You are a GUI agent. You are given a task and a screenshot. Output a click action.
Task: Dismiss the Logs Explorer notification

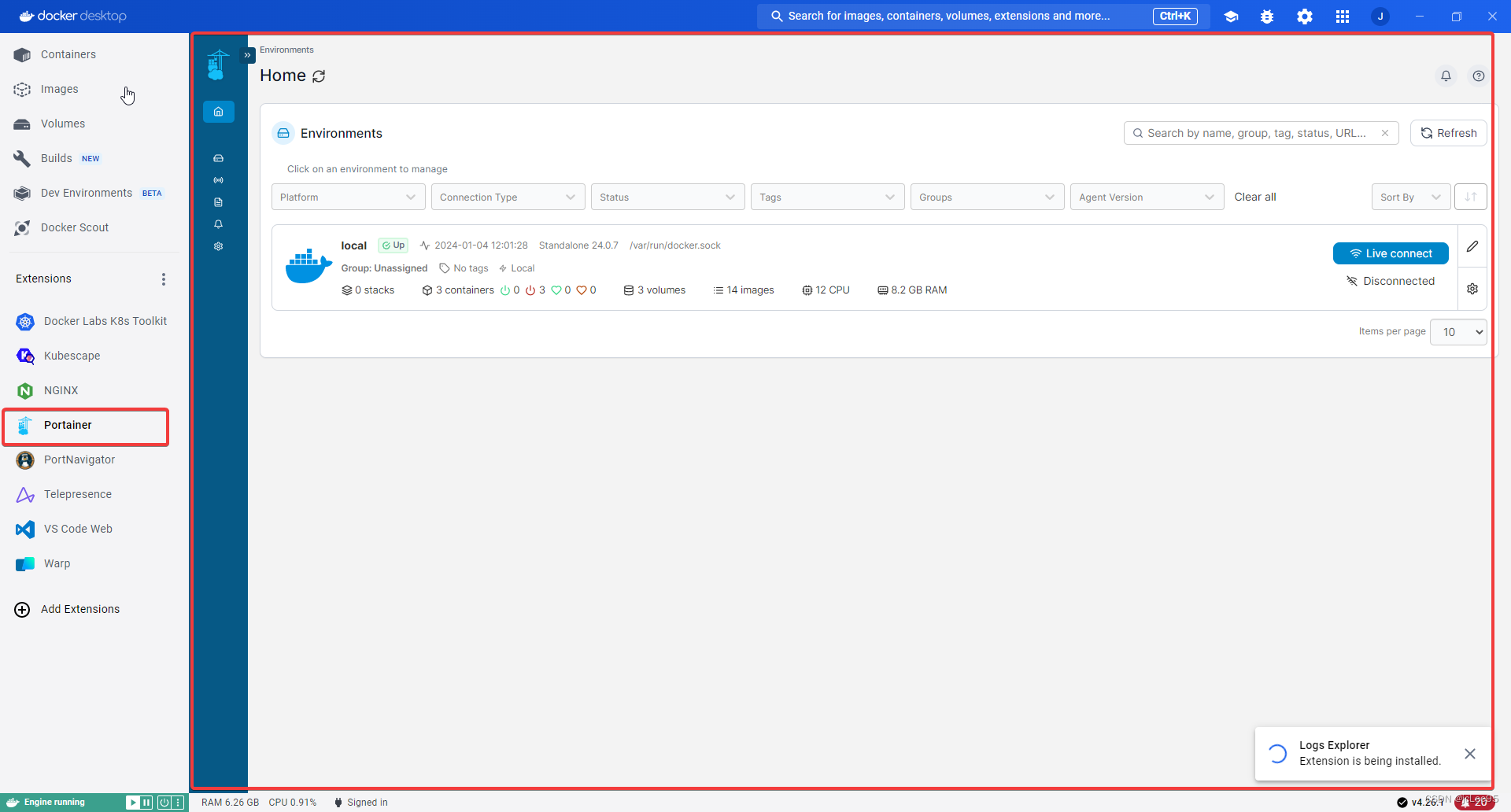coord(1470,754)
